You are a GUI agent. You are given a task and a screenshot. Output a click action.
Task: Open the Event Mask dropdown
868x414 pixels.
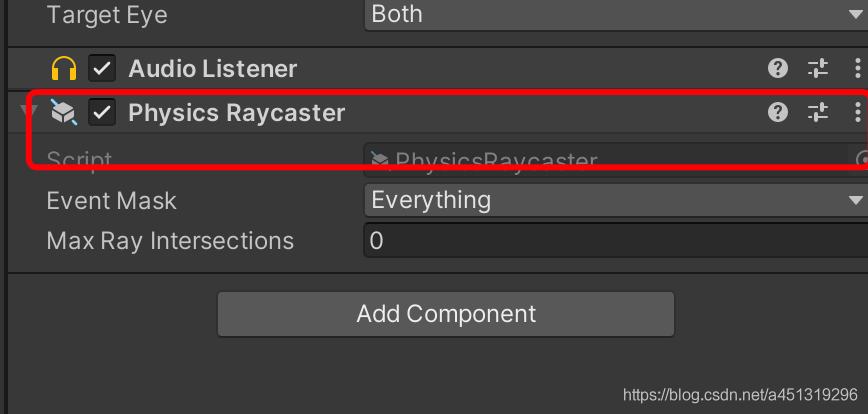tap(614, 200)
